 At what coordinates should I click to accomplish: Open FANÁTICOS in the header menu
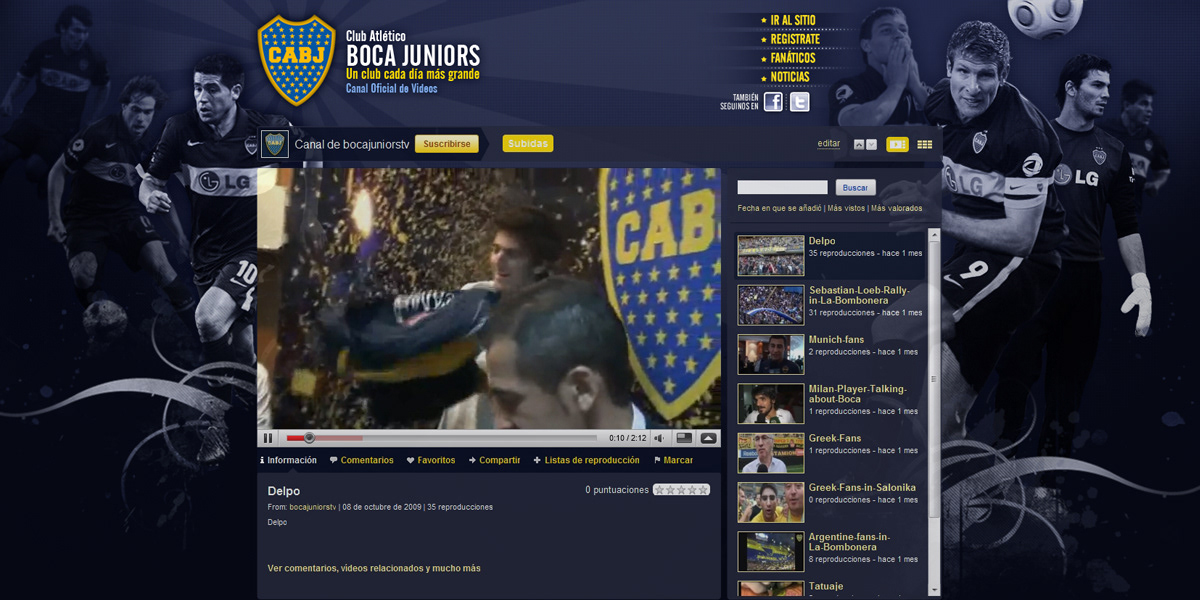pyautogui.click(x=793, y=58)
